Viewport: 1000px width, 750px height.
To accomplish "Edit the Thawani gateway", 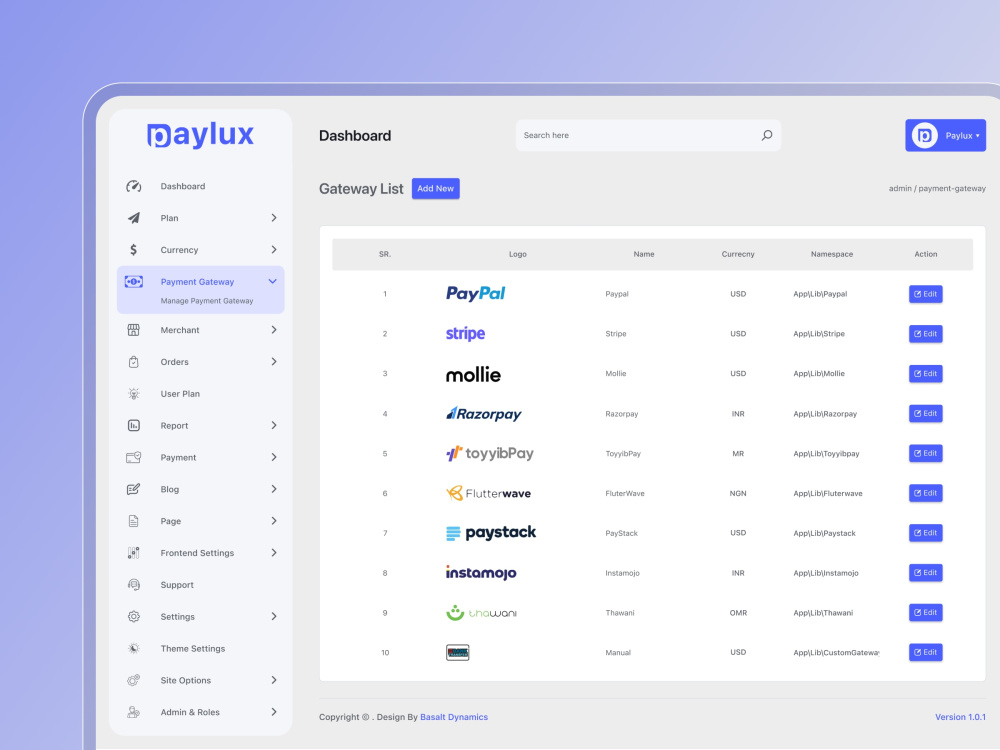I will [925, 612].
